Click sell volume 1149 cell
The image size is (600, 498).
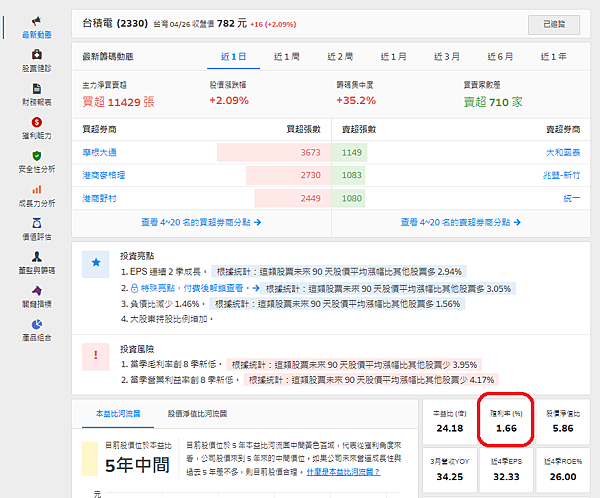(x=351, y=152)
